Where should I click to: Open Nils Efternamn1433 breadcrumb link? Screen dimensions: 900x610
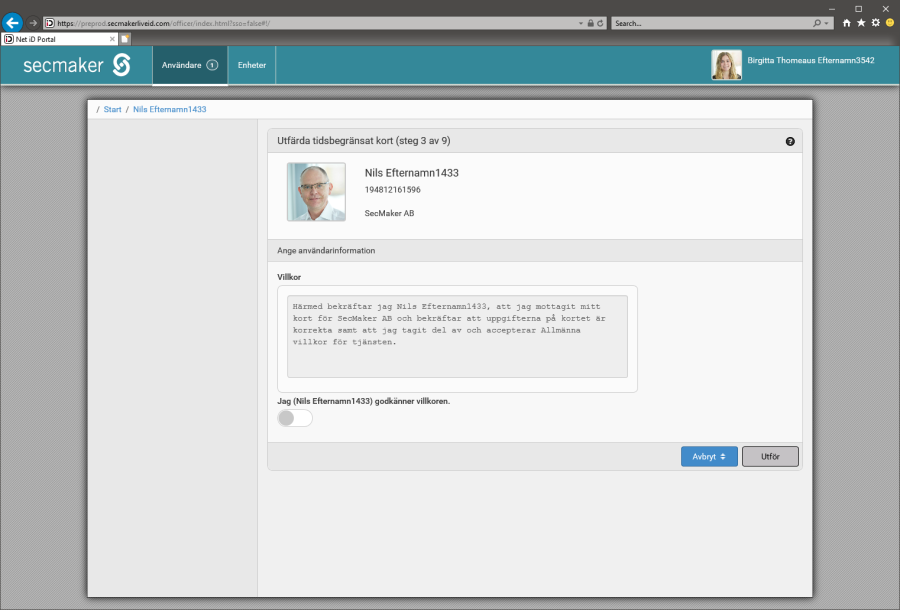click(169, 109)
